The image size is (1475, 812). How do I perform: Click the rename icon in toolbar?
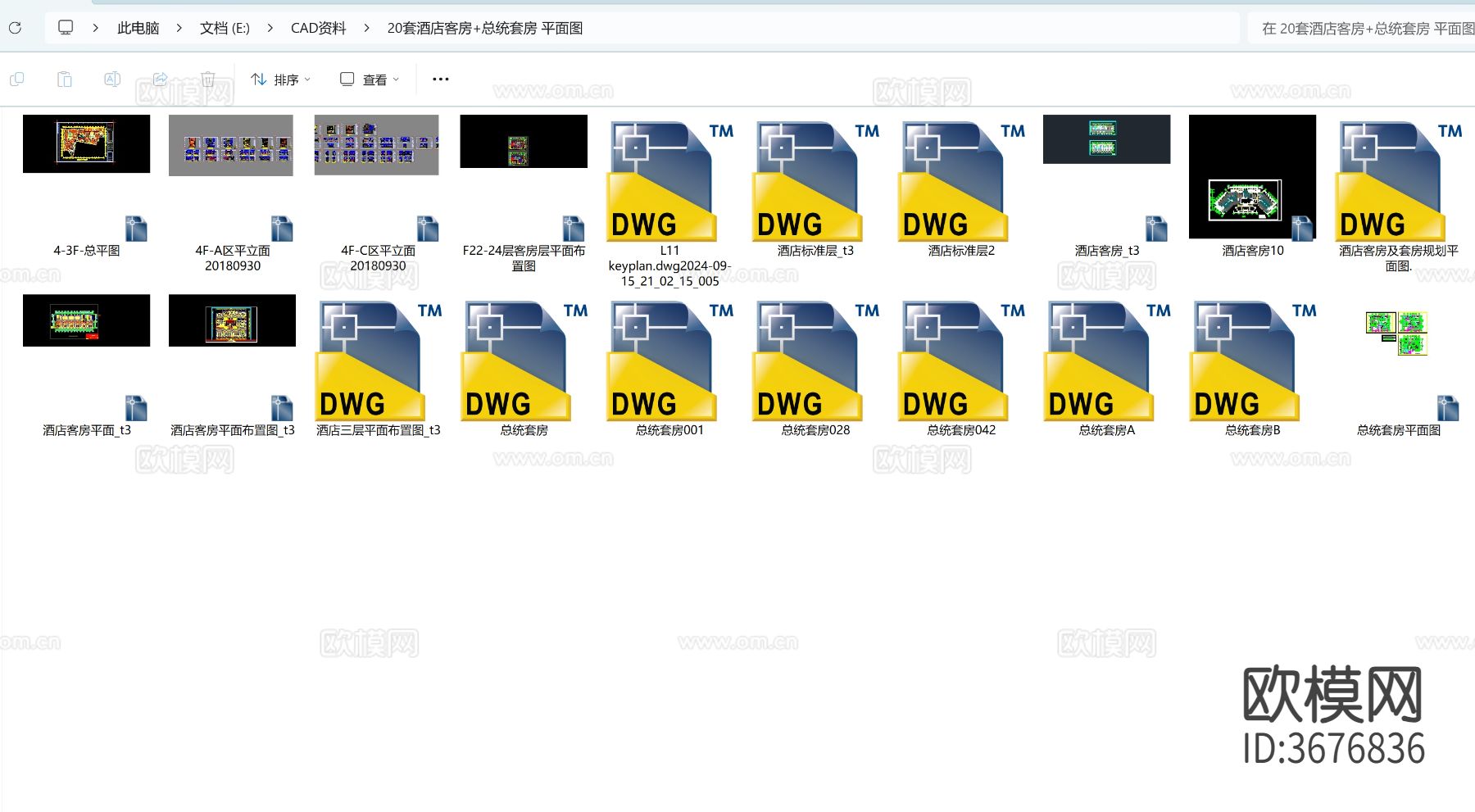[x=112, y=79]
